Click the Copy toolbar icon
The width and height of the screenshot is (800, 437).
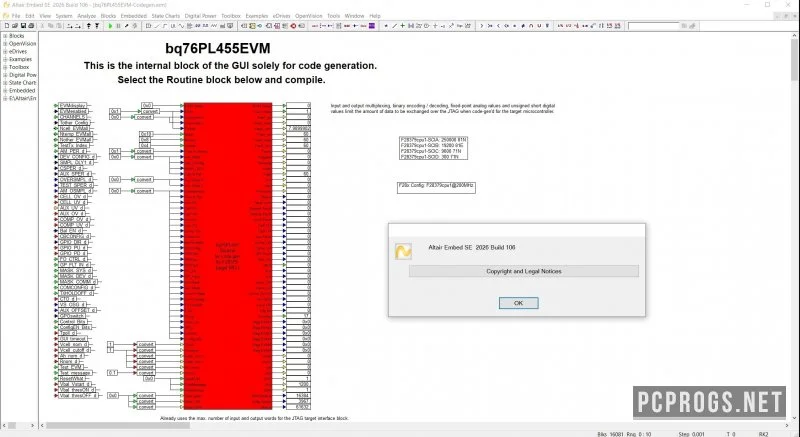pyautogui.click(x=51, y=25)
